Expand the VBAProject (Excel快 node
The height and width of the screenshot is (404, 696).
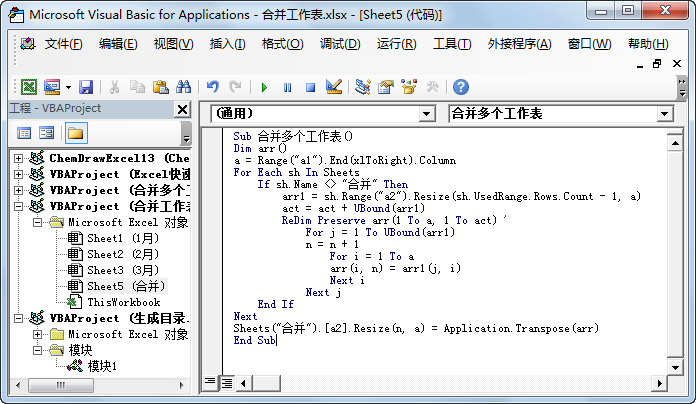coord(18,174)
